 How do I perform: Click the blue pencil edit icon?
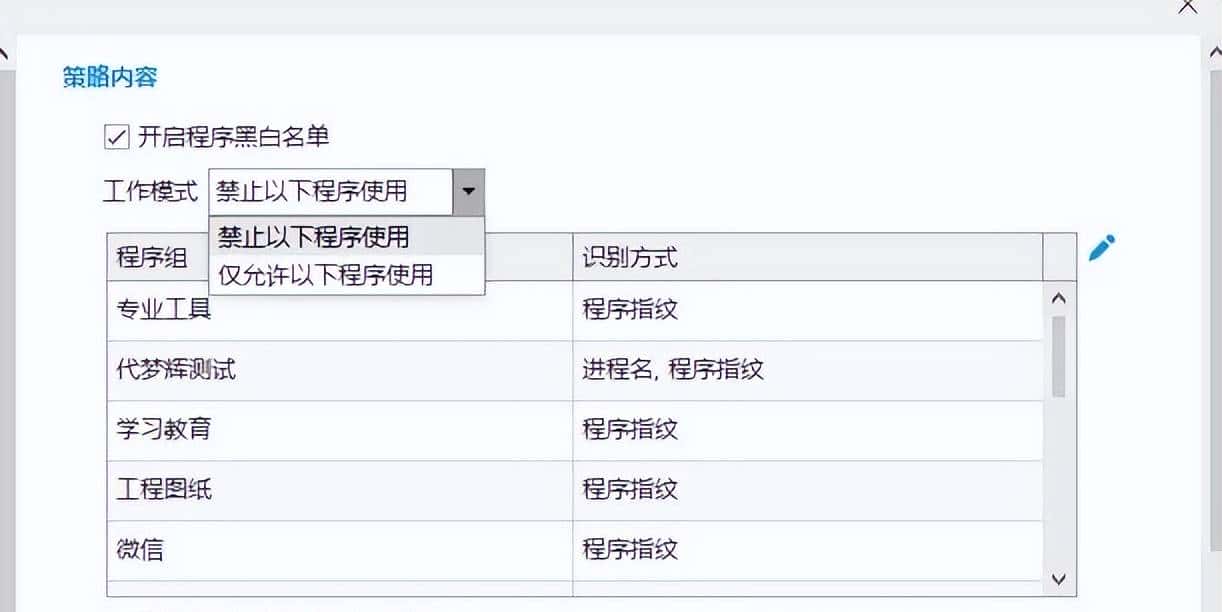(x=1101, y=249)
